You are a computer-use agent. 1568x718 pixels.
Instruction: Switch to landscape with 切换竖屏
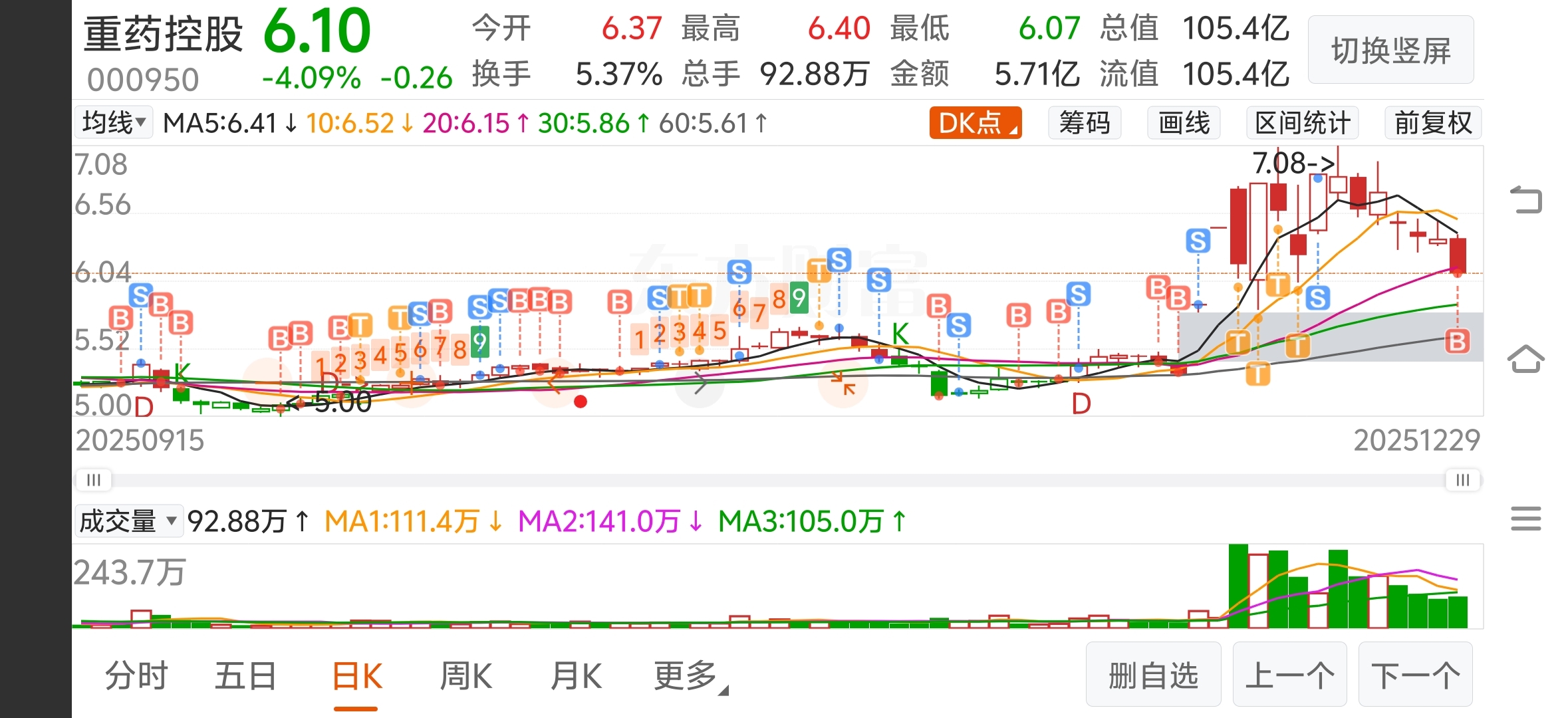pyautogui.click(x=1390, y=51)
